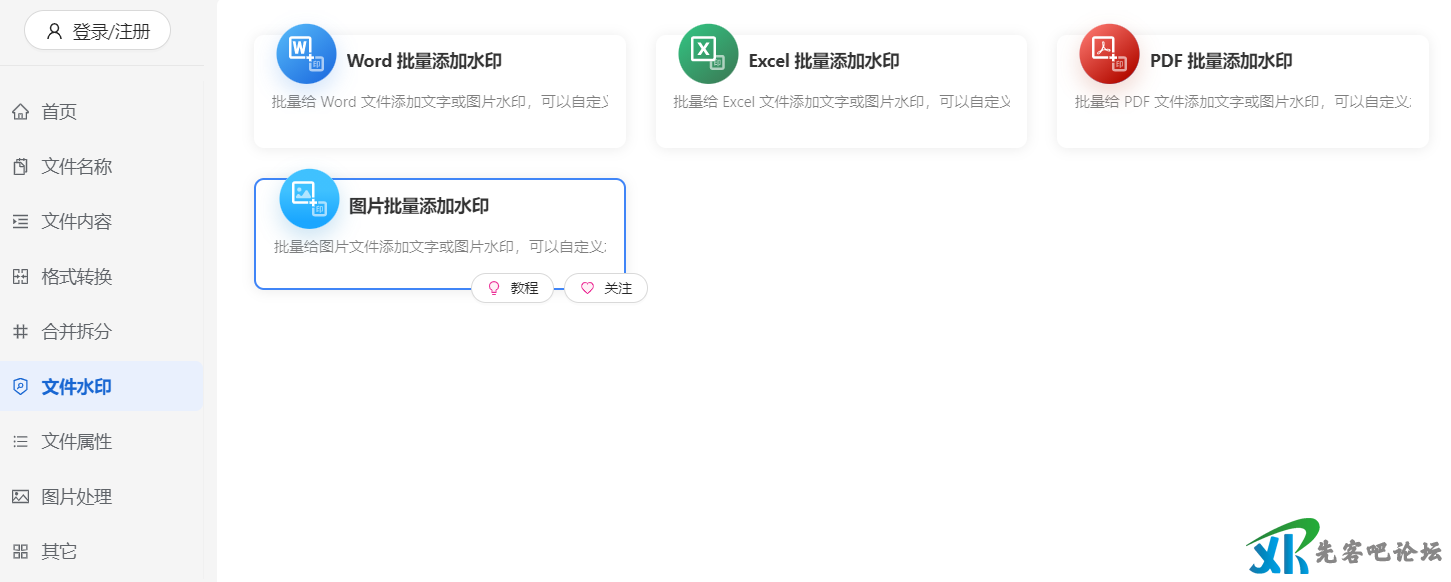Open the 文件名称 sidebar section

(76, 167)
